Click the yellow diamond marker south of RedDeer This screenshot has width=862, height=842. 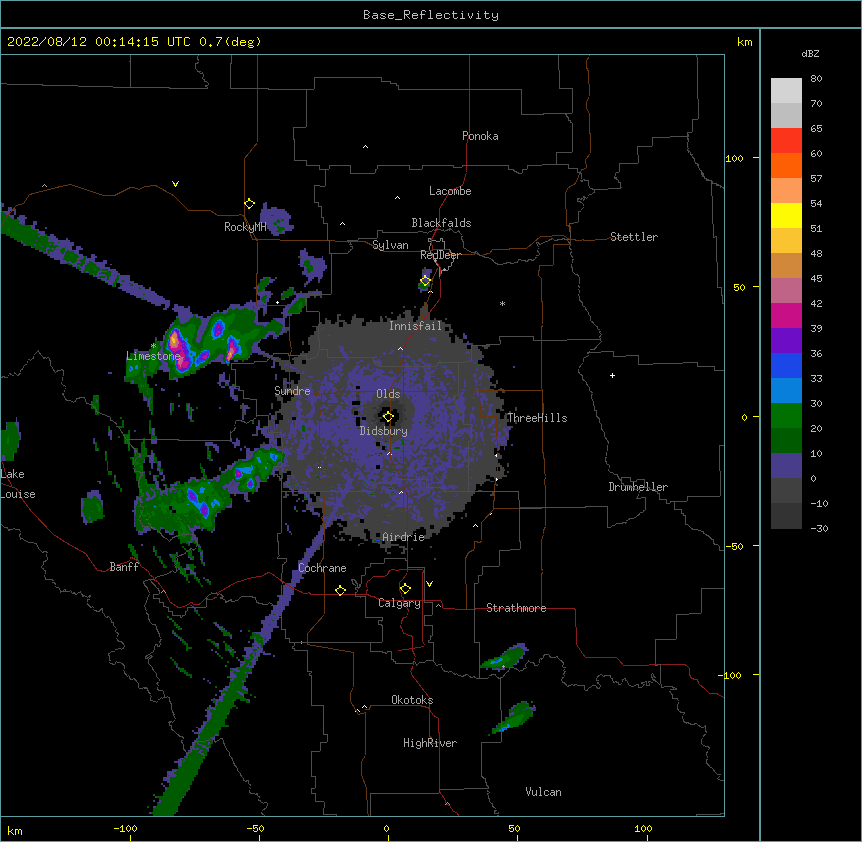425,281
